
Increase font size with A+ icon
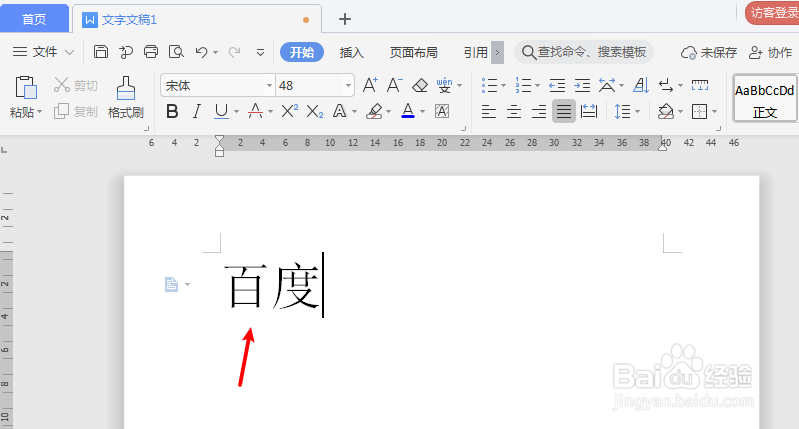(370, 85)
